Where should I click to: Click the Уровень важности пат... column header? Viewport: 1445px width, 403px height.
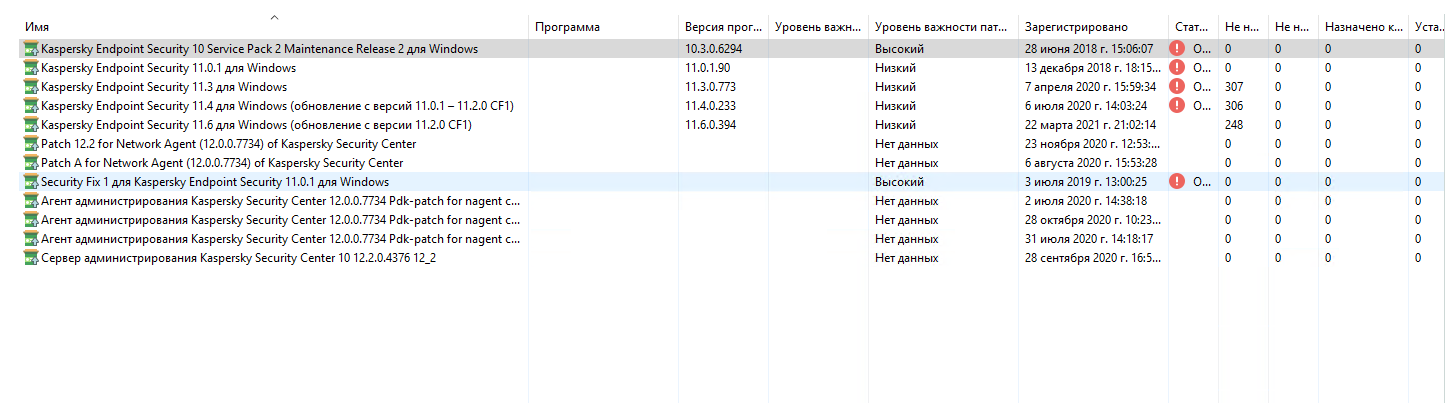943,27
